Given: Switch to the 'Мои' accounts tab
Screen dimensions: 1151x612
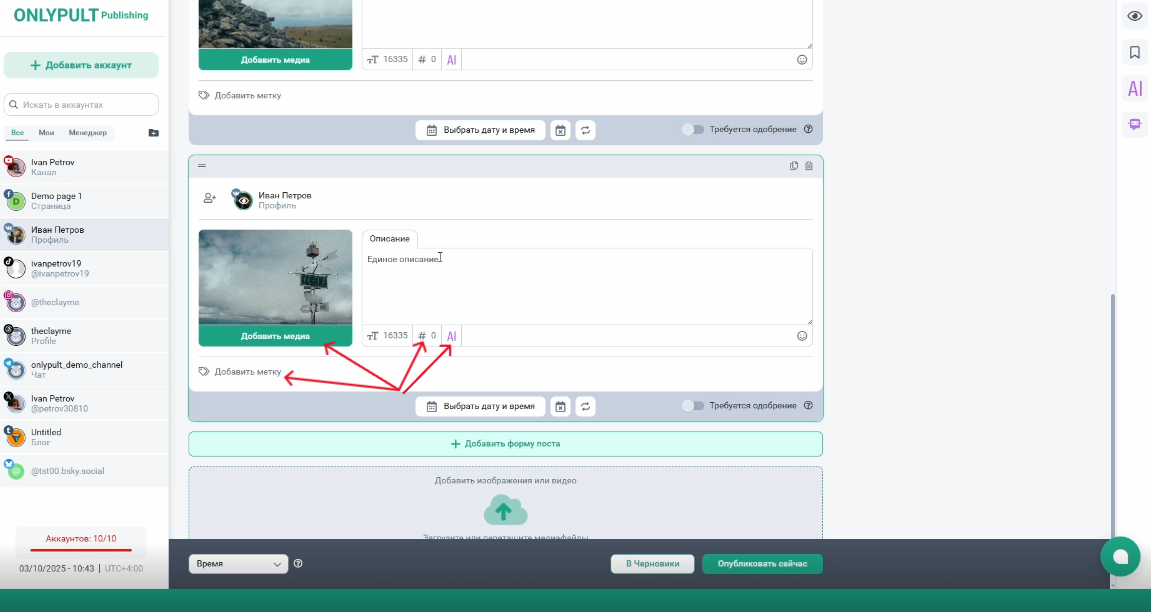Looking at the screenshot, I should pyautogui.click(x=46, y=133).
